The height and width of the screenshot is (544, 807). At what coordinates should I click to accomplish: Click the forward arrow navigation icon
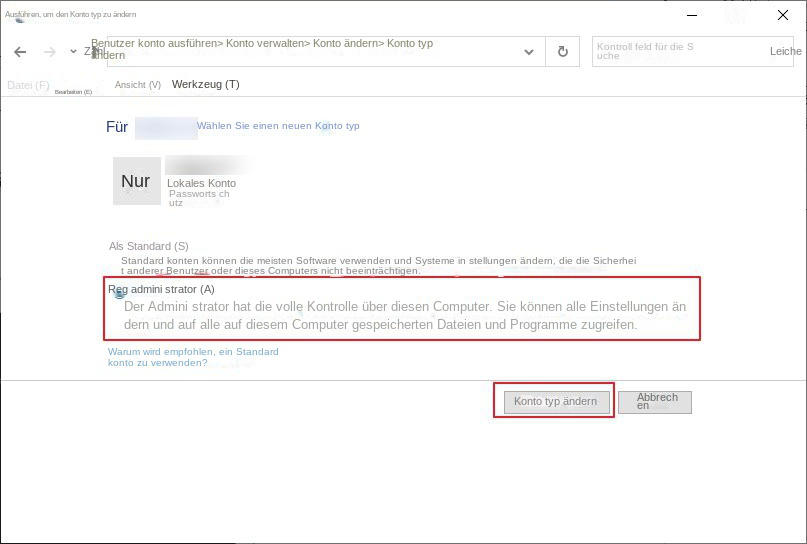(x=49, y=52)
